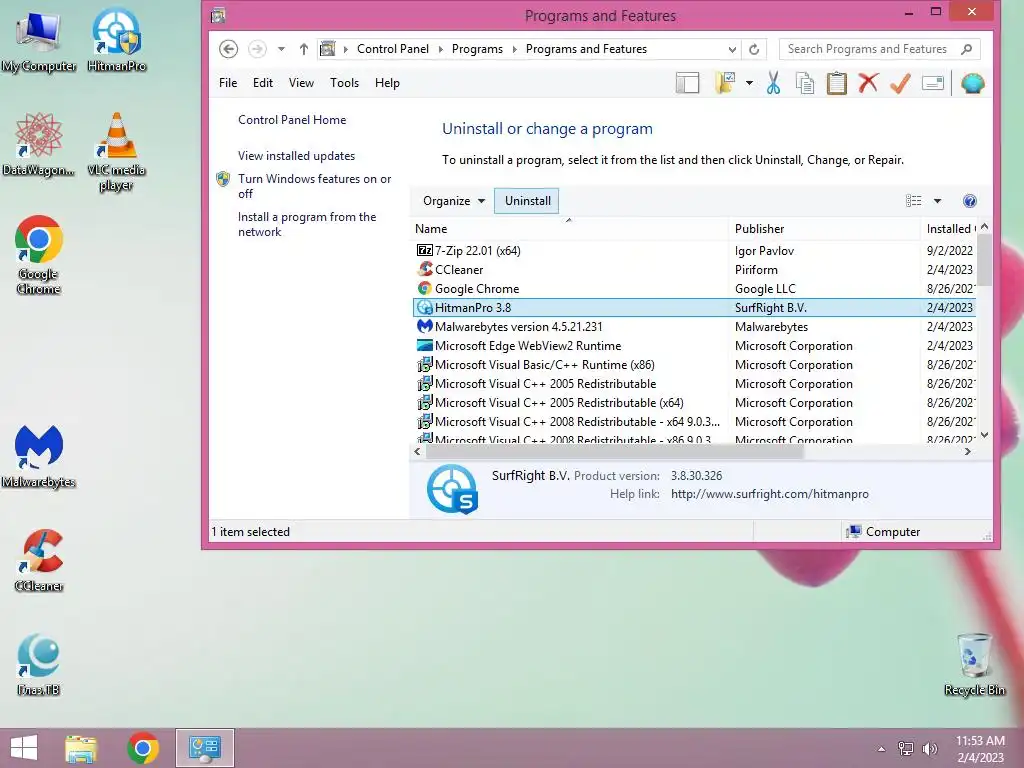Click the search magnifier icon
Screen dimensions: 1024x768
click(967, 49)
